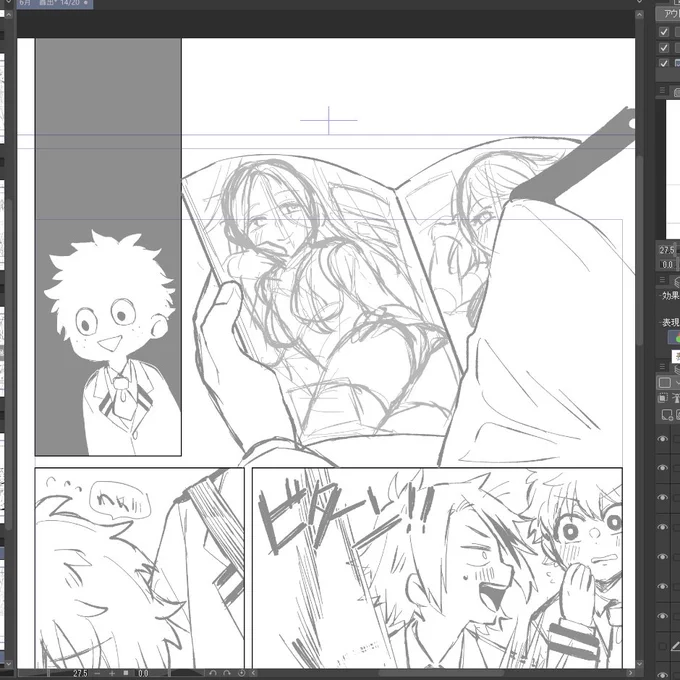The height and width of the screenshot is (680, 680).
Task: Hide the fourth layer via its eye icon
Action: 662,527
